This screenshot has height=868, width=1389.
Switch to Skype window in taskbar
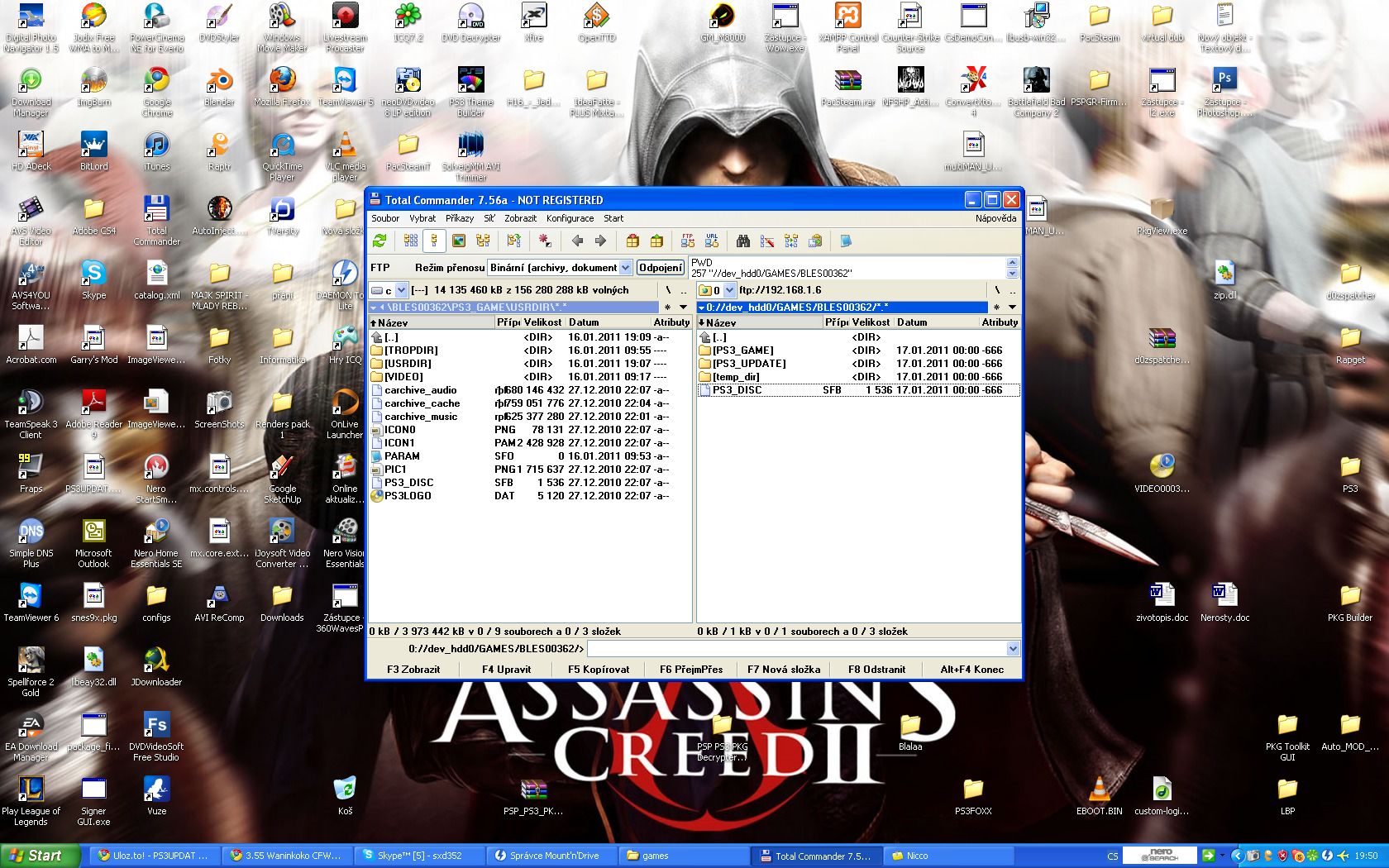(418, 856)
